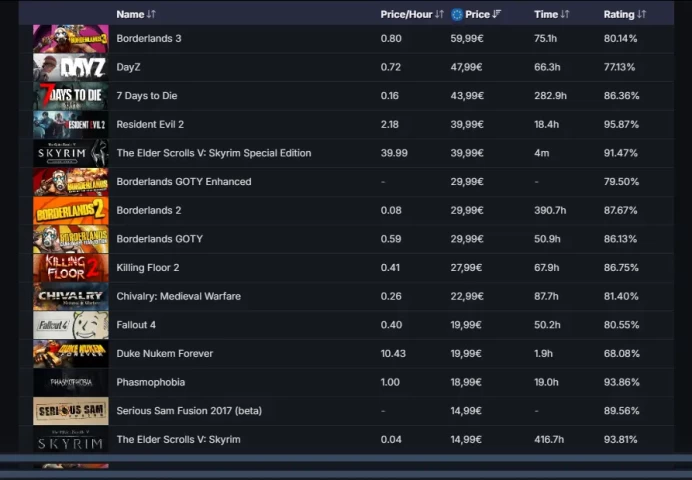Screen dimensions: 692x480
Task: Click the Duke Nukem Forever name
Action: 165,354
